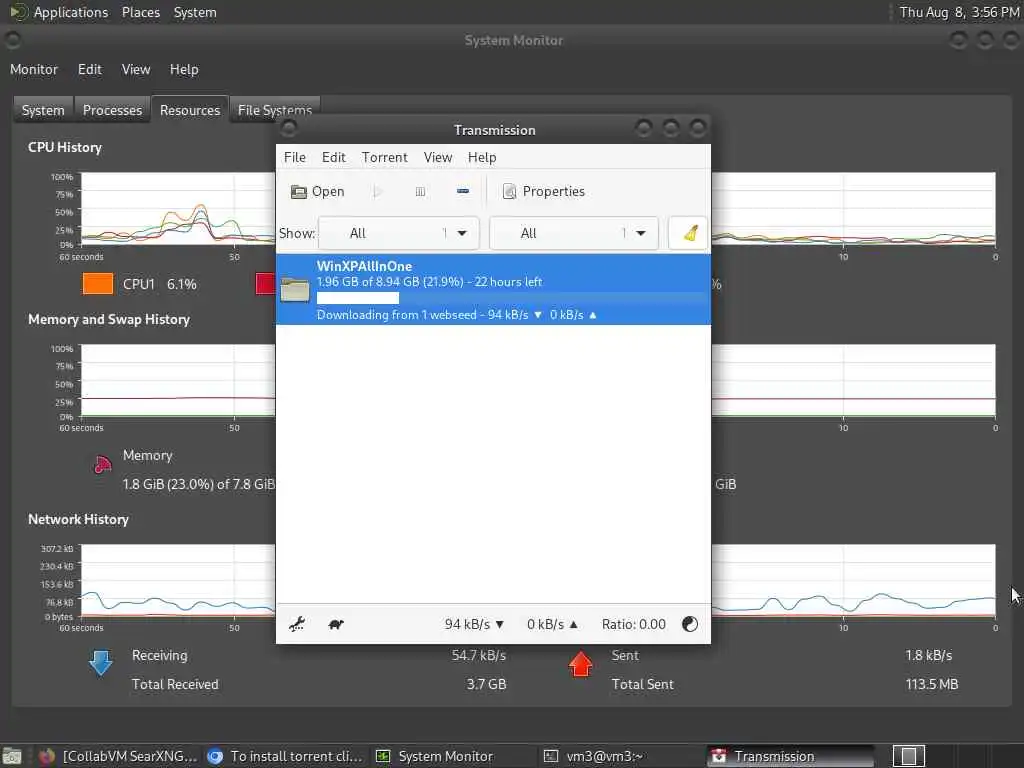Select the WinXPAllInOne torrent row
This screenshot has height=768, width=1024.
(x=493, y=289)
